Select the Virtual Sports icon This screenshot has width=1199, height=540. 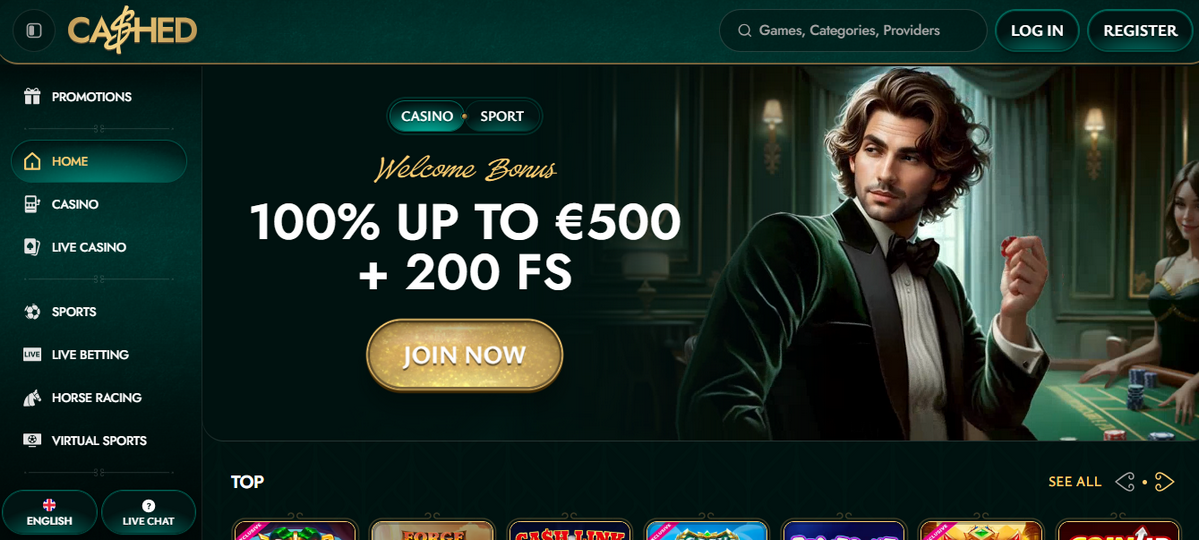click(32, 441)
